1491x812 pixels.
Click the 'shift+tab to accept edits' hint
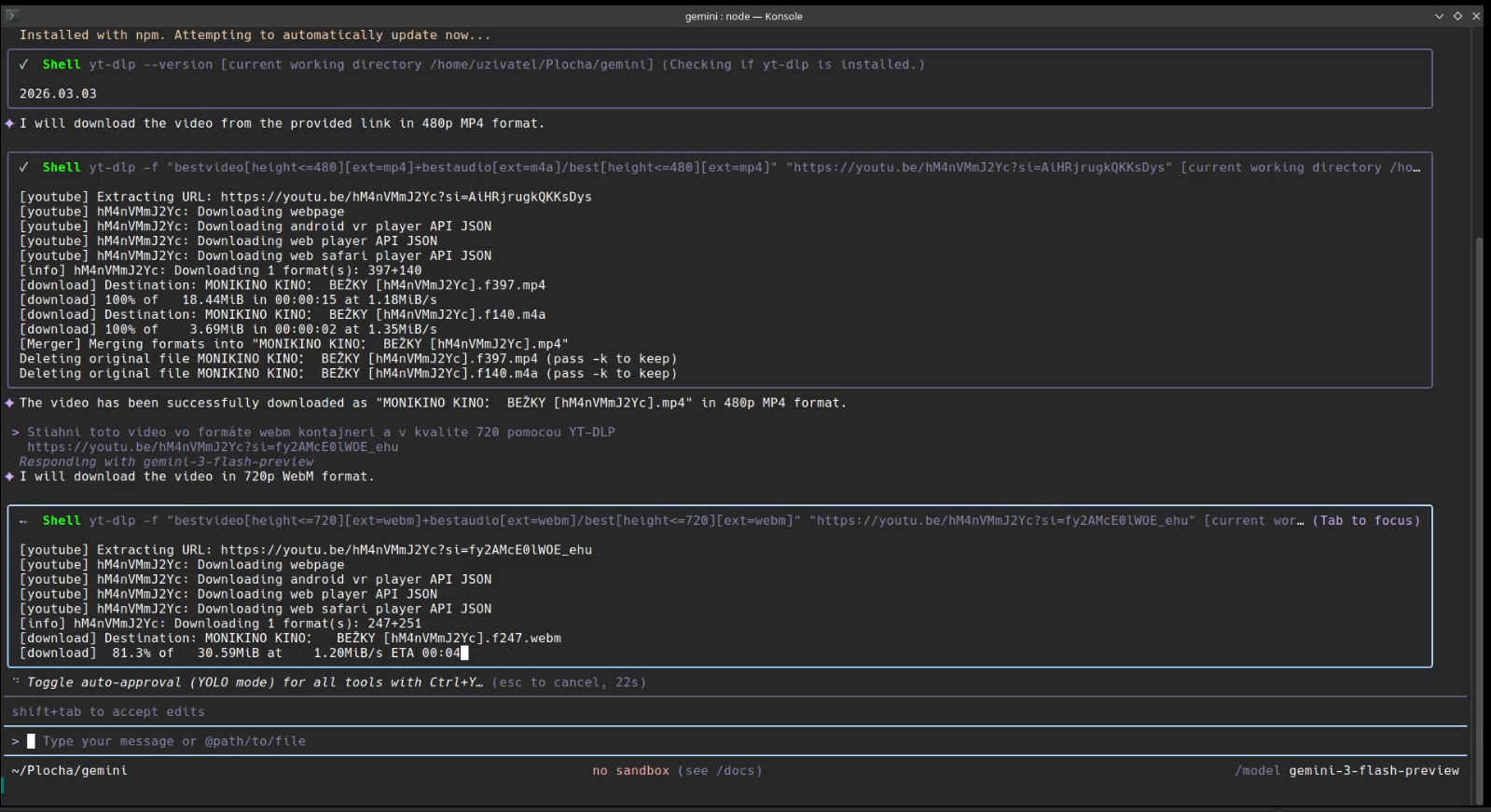pos(108,711)
